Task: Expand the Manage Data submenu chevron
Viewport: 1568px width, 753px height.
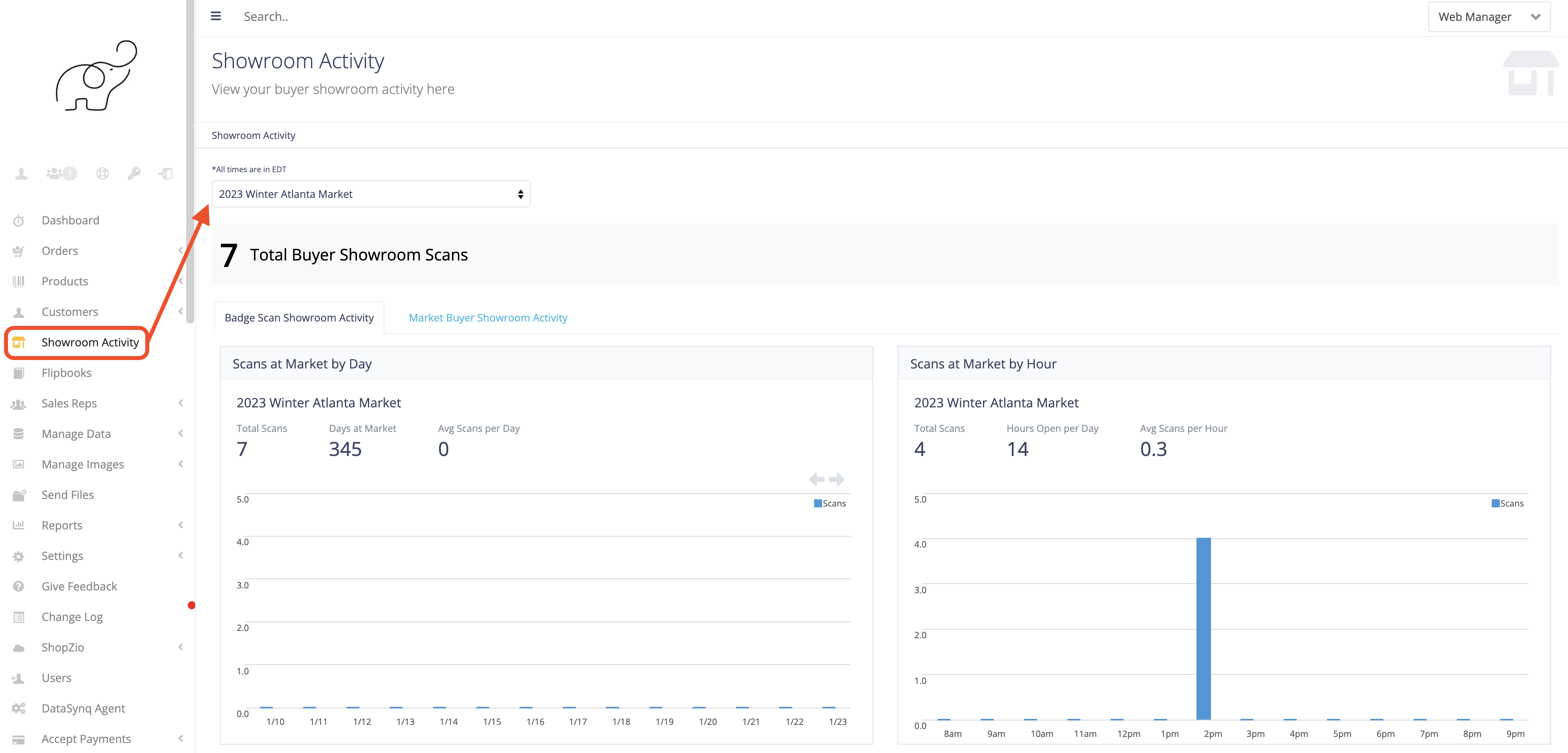Action: pos(181,433)
